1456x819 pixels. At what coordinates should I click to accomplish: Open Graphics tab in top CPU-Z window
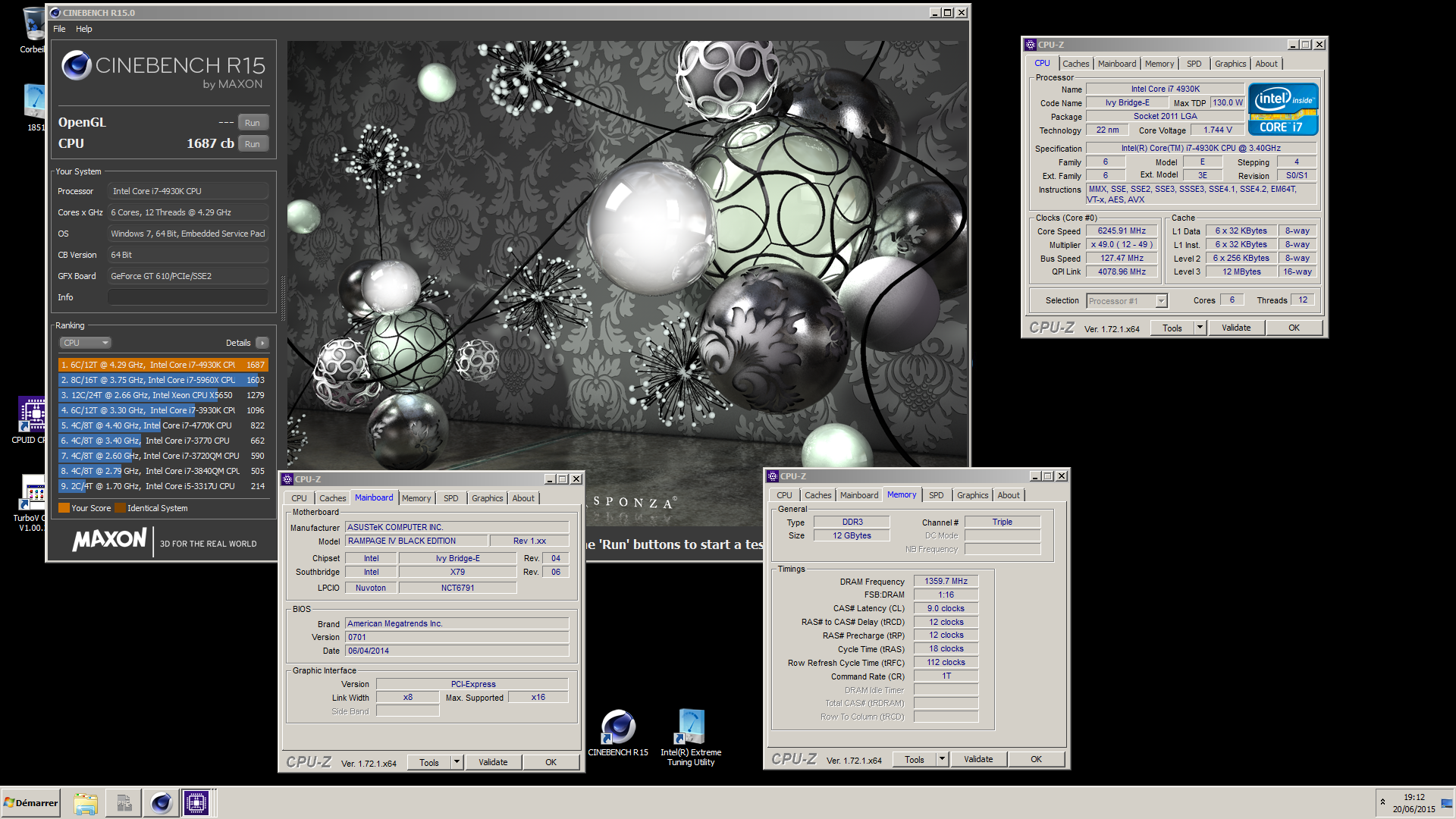coord(1230,64)
